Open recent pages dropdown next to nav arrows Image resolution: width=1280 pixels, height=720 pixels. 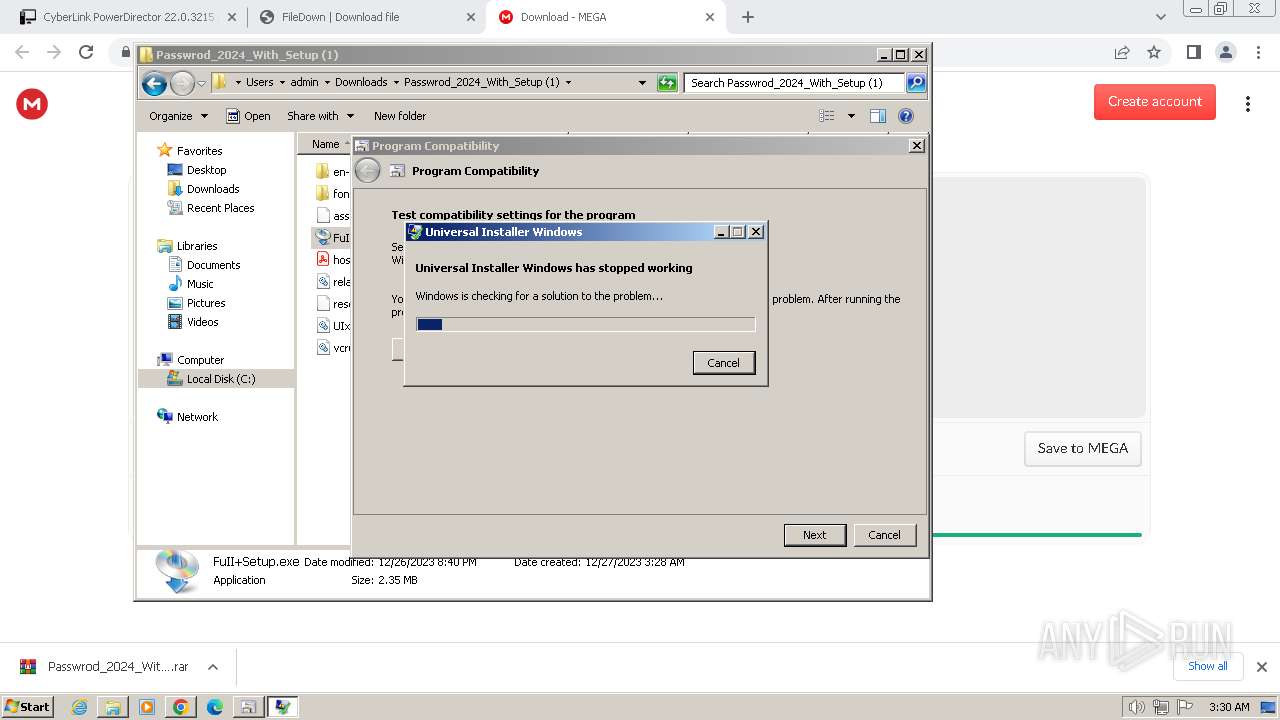pos(201,83)
